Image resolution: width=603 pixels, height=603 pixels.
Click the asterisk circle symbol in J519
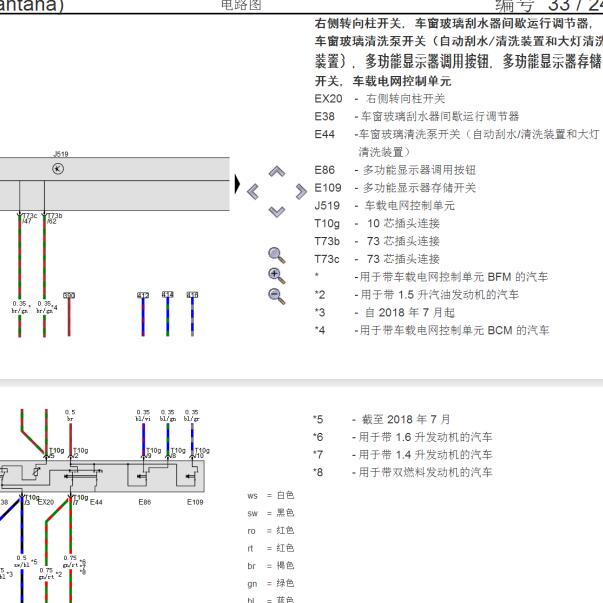[58, 168]
